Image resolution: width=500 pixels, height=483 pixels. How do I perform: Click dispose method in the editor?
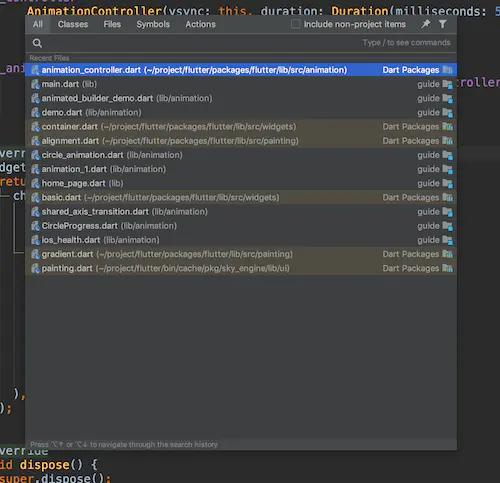[x=44, y=465]
